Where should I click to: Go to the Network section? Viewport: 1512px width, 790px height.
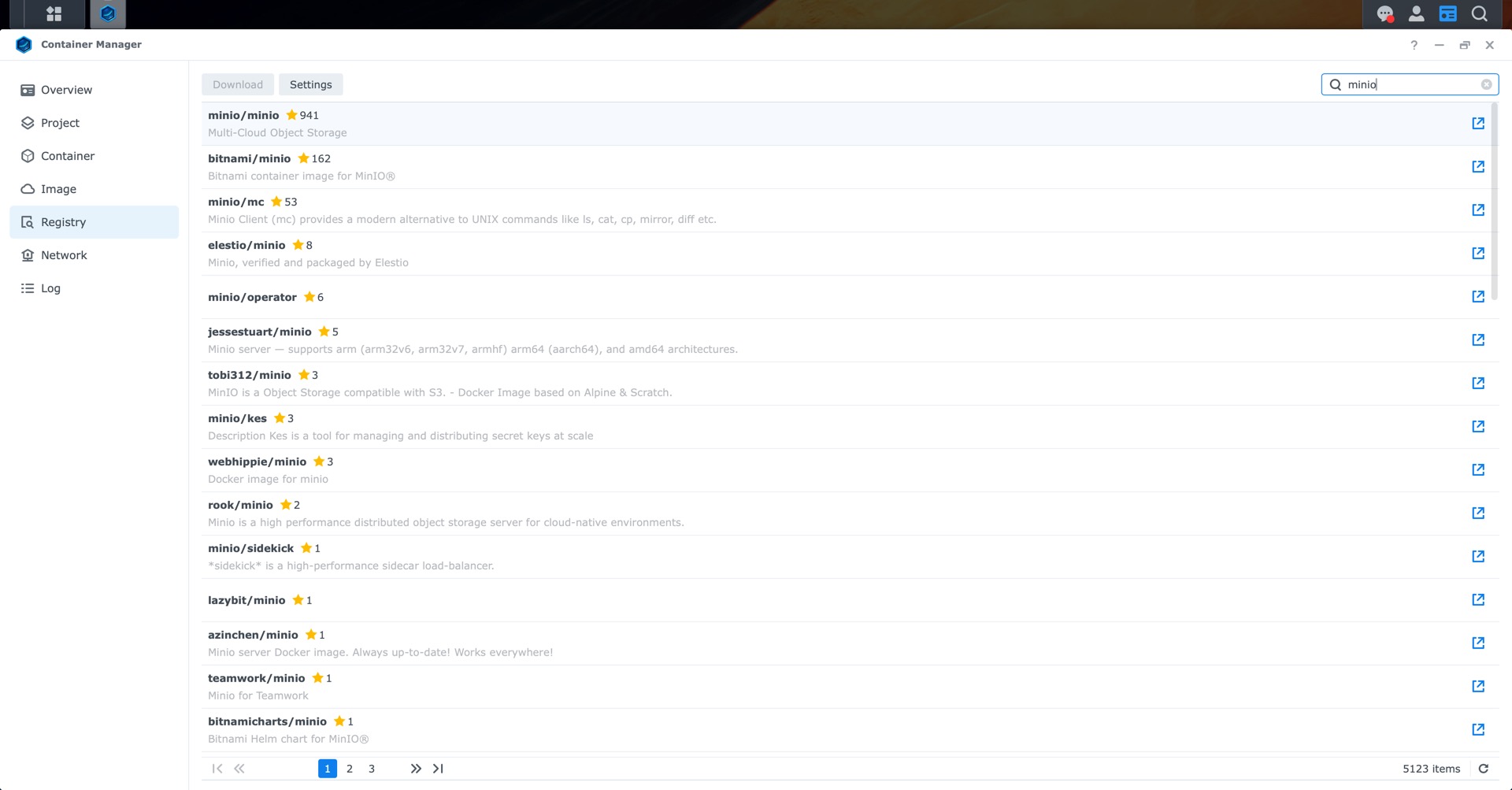click(x=94, y=255)
